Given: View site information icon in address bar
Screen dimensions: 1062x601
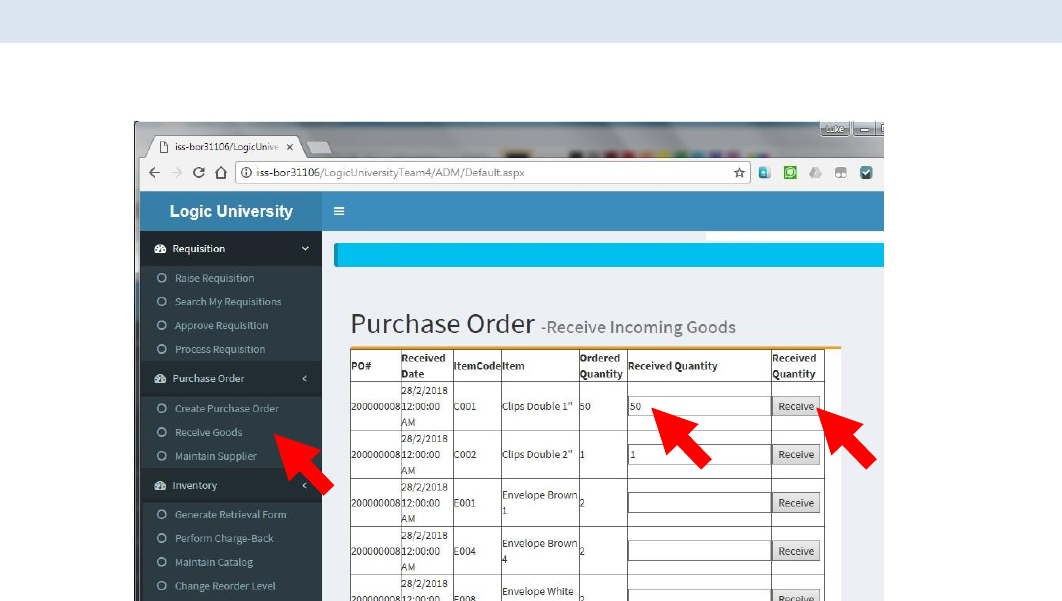Looking at the screenshot, I should (247, 173).
